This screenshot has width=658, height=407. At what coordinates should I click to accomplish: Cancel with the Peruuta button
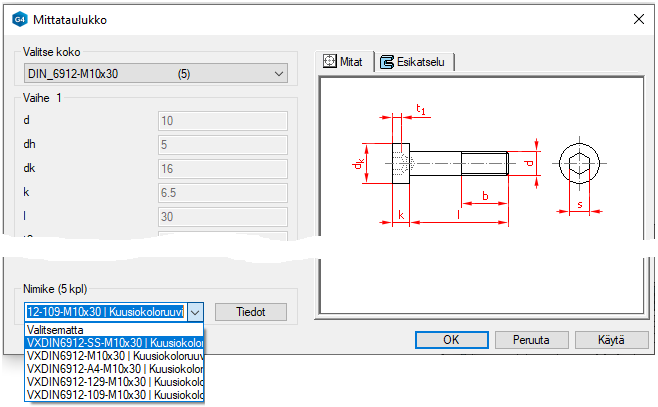click(x=532, y=340)
